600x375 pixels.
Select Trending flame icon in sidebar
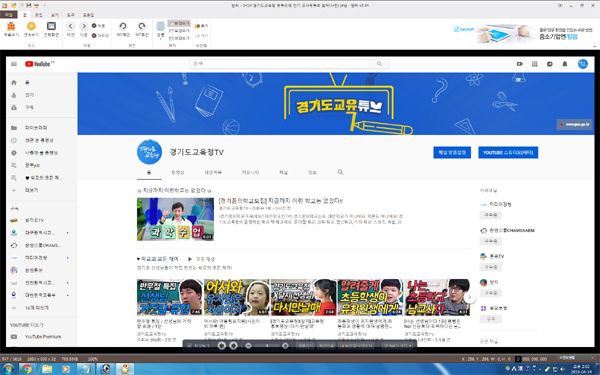tap(14, 95)
